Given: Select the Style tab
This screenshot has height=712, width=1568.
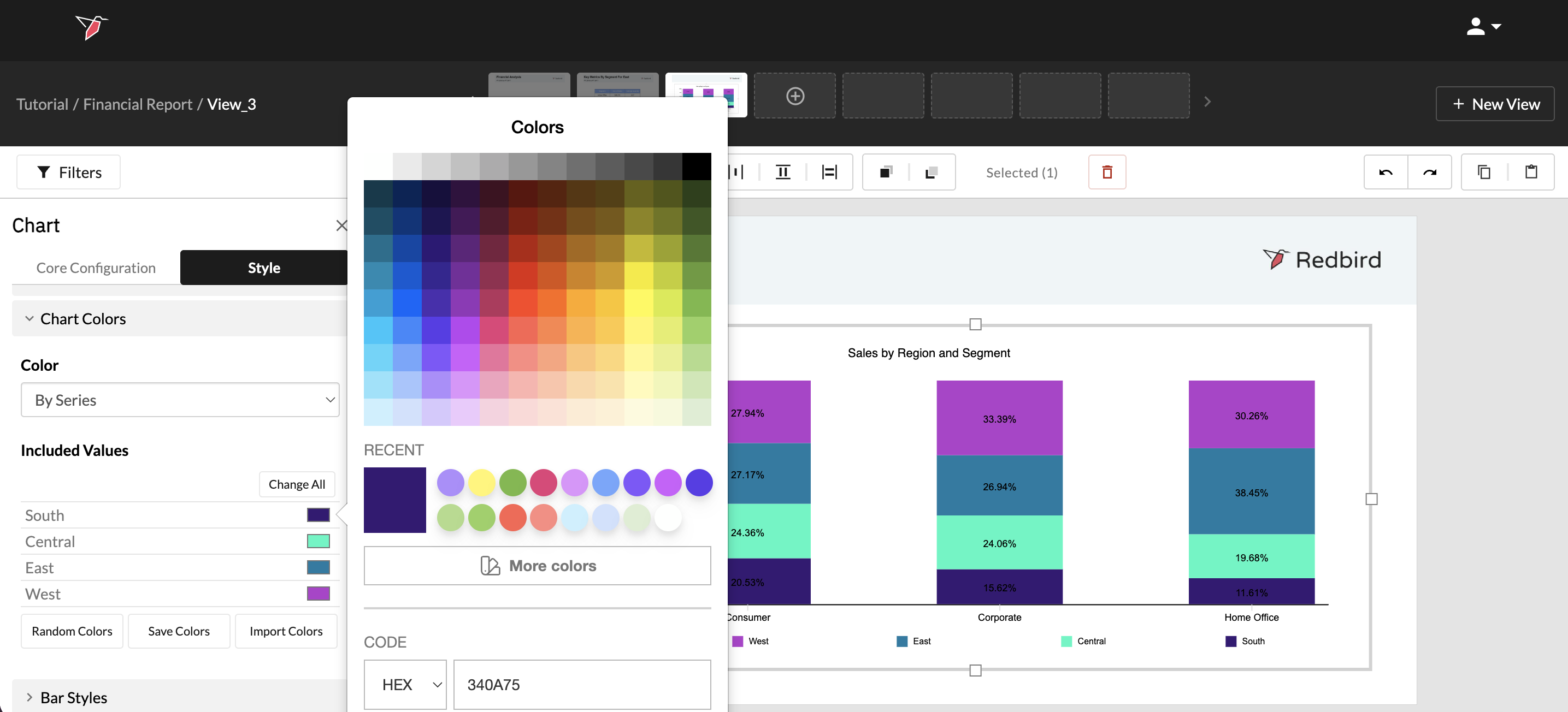Looking at the screenshot, I should pyautogui.click(x=263, y=268).
